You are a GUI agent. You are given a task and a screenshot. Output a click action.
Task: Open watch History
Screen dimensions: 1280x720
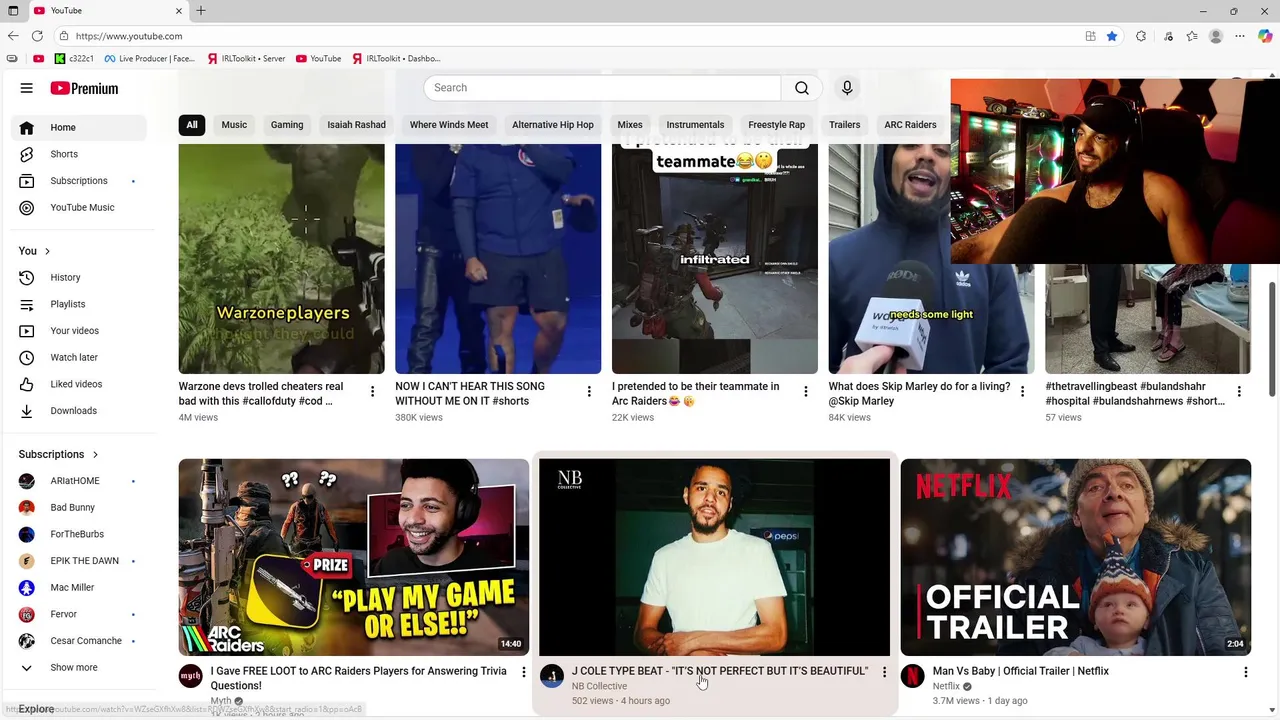[x=78, y=277]
